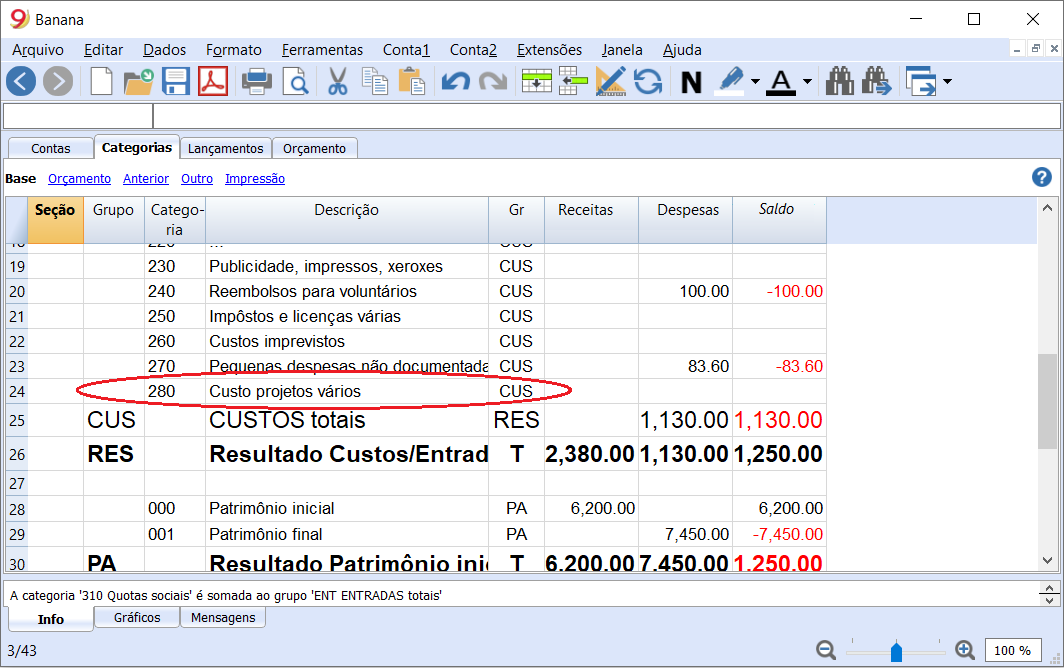This screenshot has height=668, width=1064.
Task: Open the Ferramentas menu
Action: click(322, 50)
